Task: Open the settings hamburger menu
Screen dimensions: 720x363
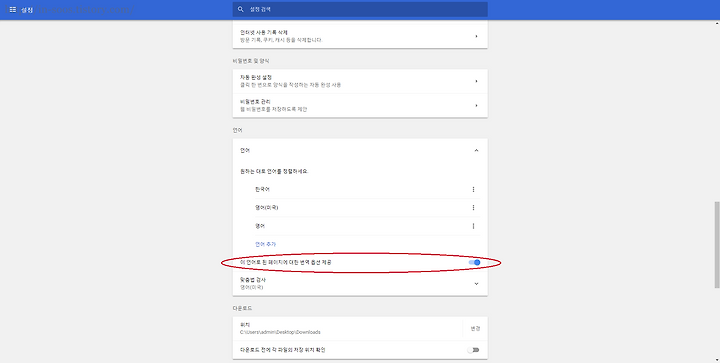Action: coord(13,9)
